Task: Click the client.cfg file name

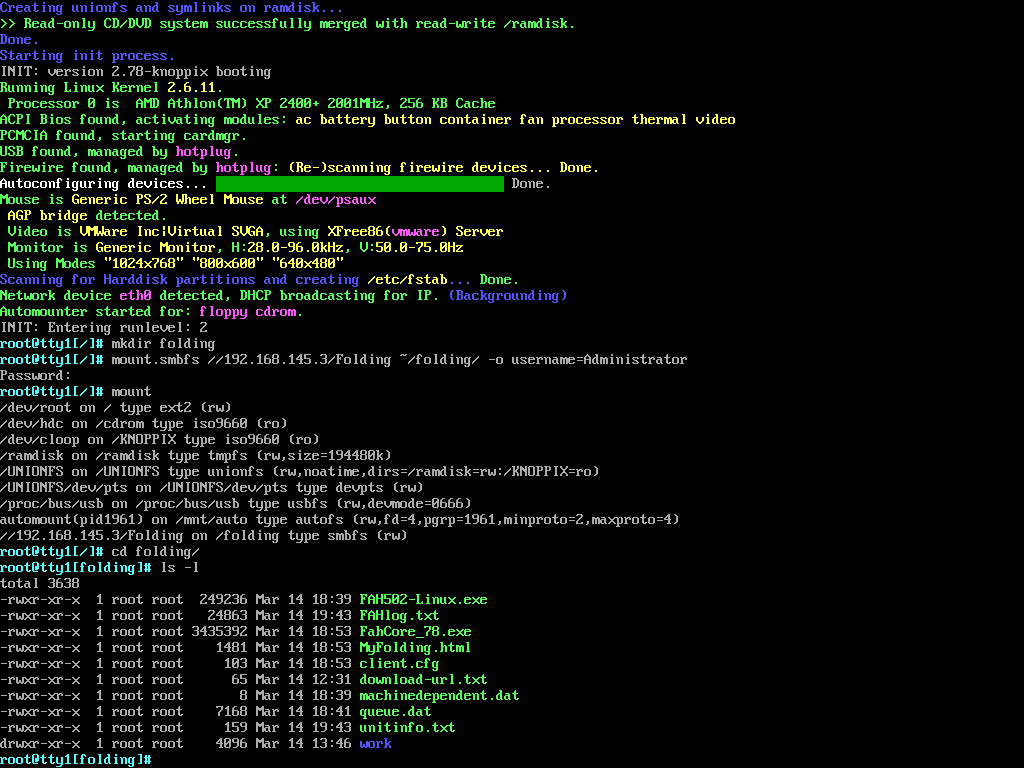Action: [x=399, y=664]
